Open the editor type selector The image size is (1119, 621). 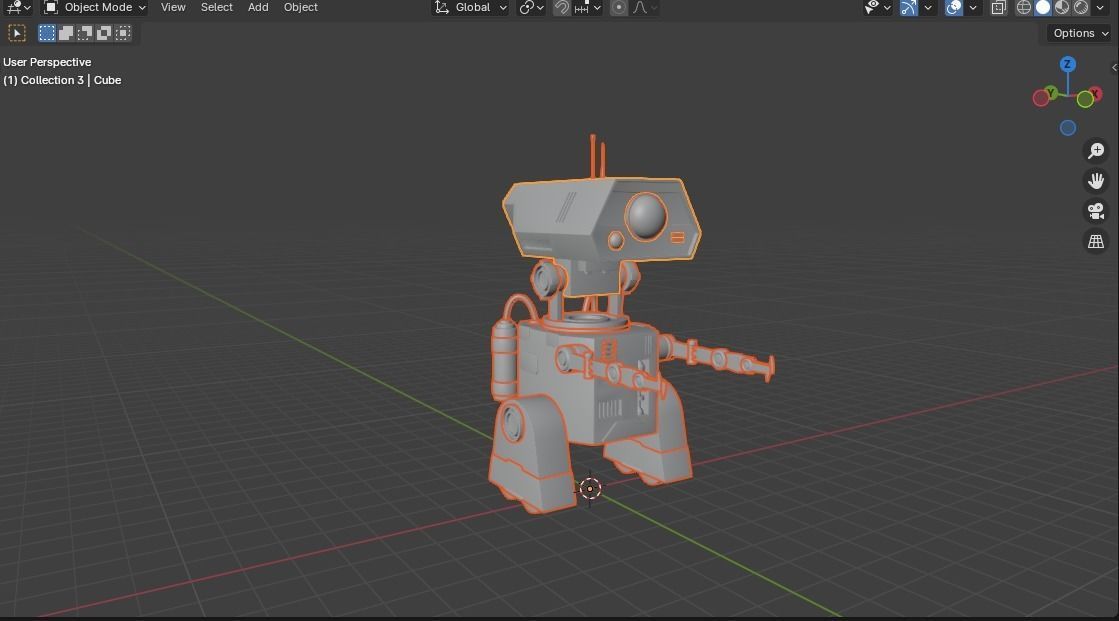click(17, 8)
